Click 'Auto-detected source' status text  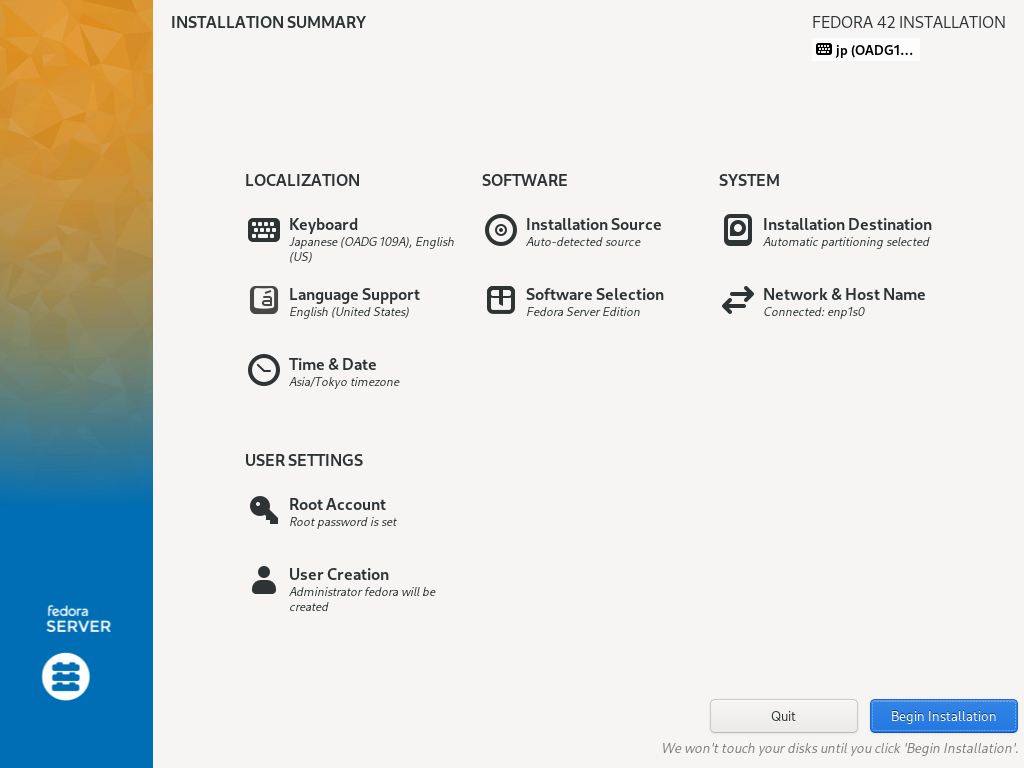583,242
